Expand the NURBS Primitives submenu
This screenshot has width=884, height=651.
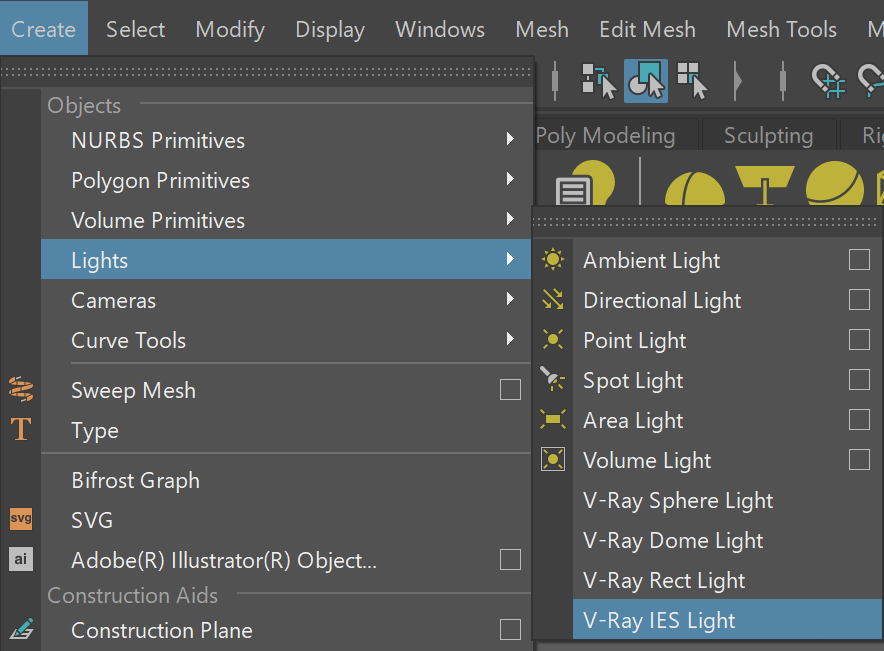510,139
